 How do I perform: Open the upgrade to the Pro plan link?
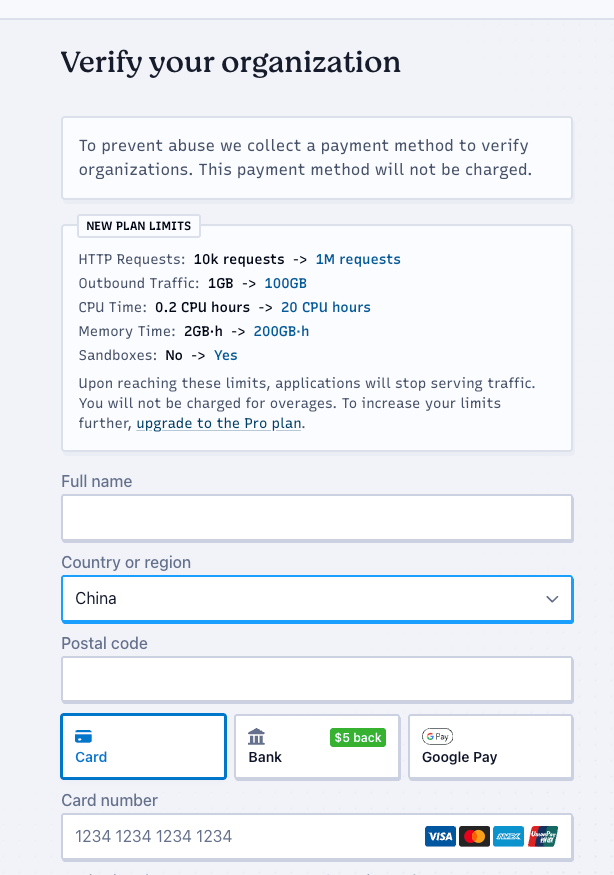pyautogui.click(x=219, y=423)
